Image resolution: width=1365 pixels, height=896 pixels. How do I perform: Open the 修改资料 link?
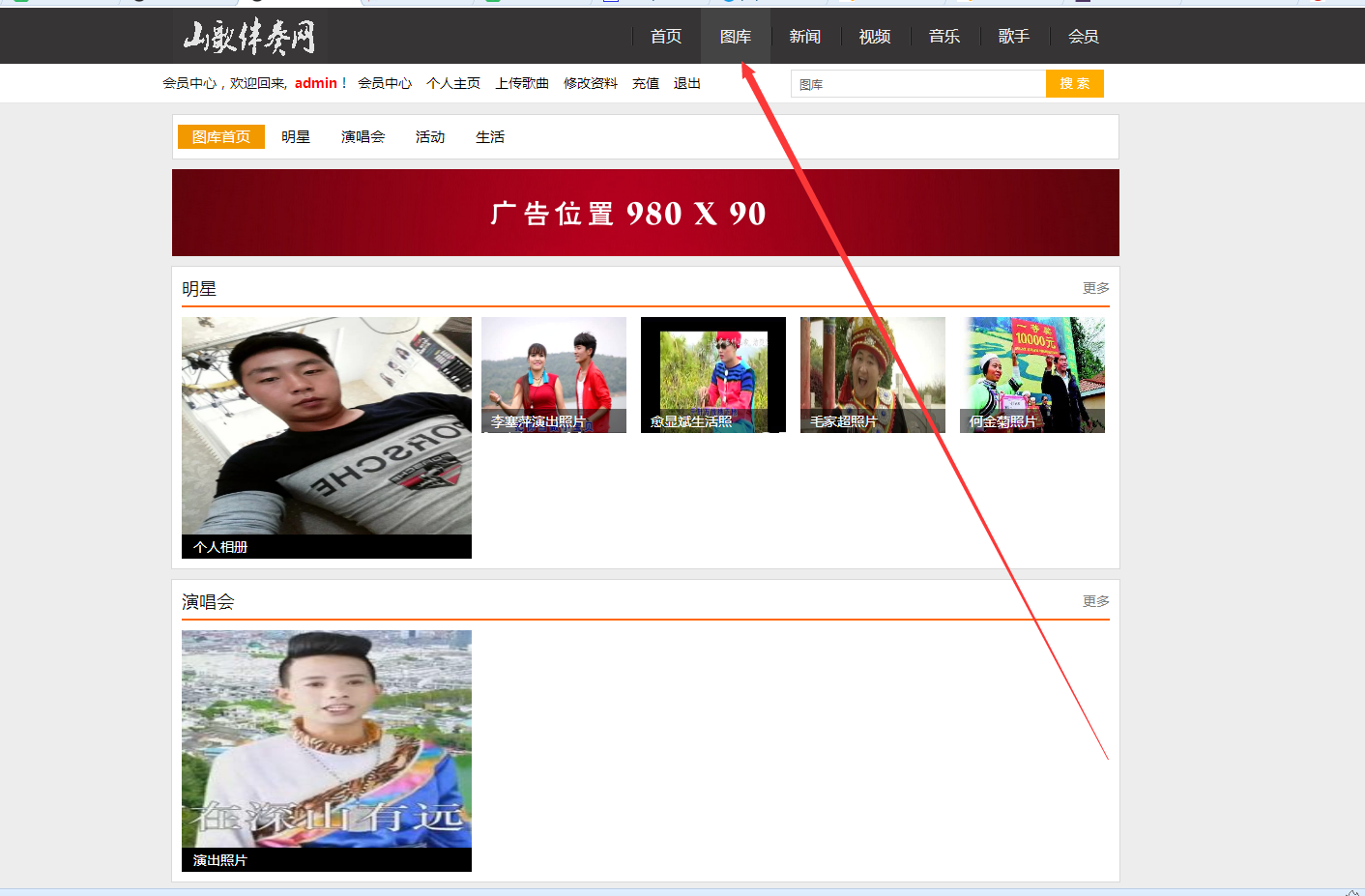pyautogui.click(x=590, y=84)
